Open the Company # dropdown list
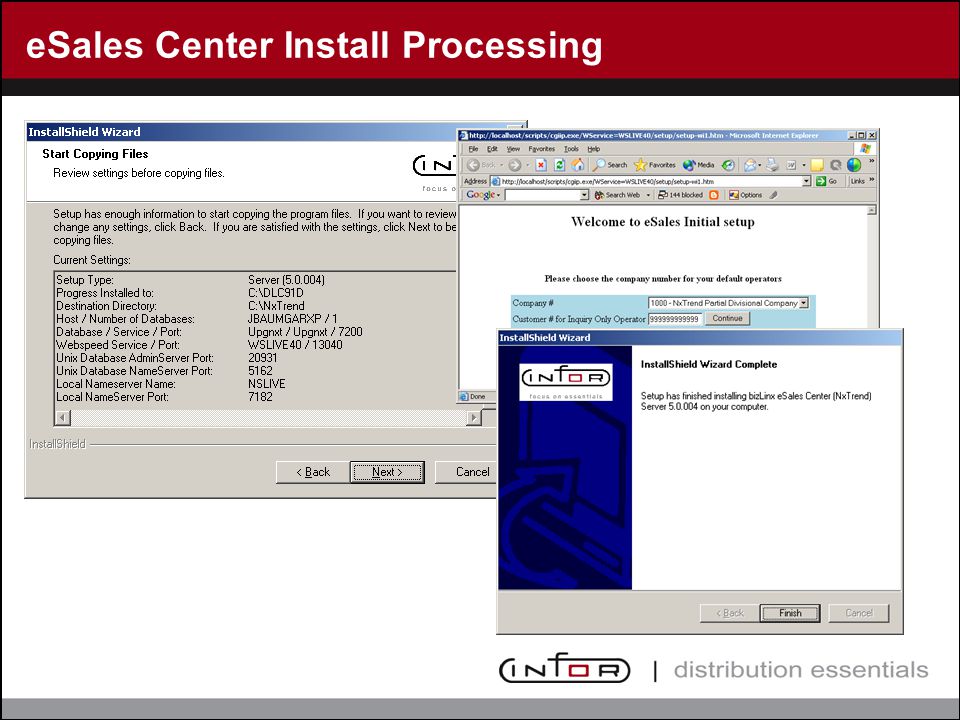Screen dimensions: 960x720 pyautogui.click(x=804, y=303)
